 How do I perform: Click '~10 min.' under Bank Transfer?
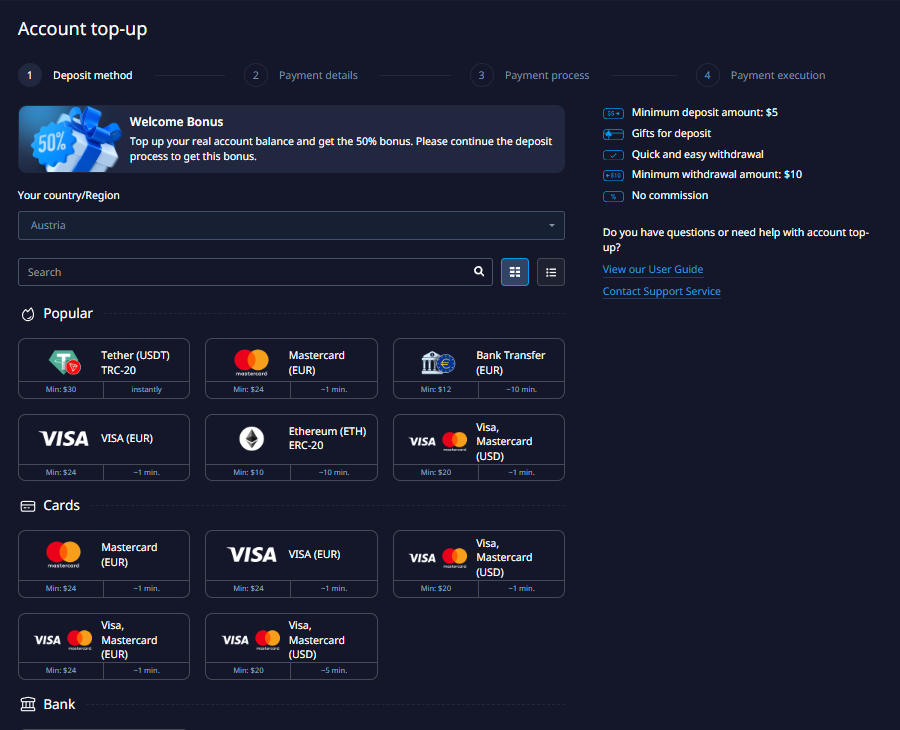(x=521, y=389)
